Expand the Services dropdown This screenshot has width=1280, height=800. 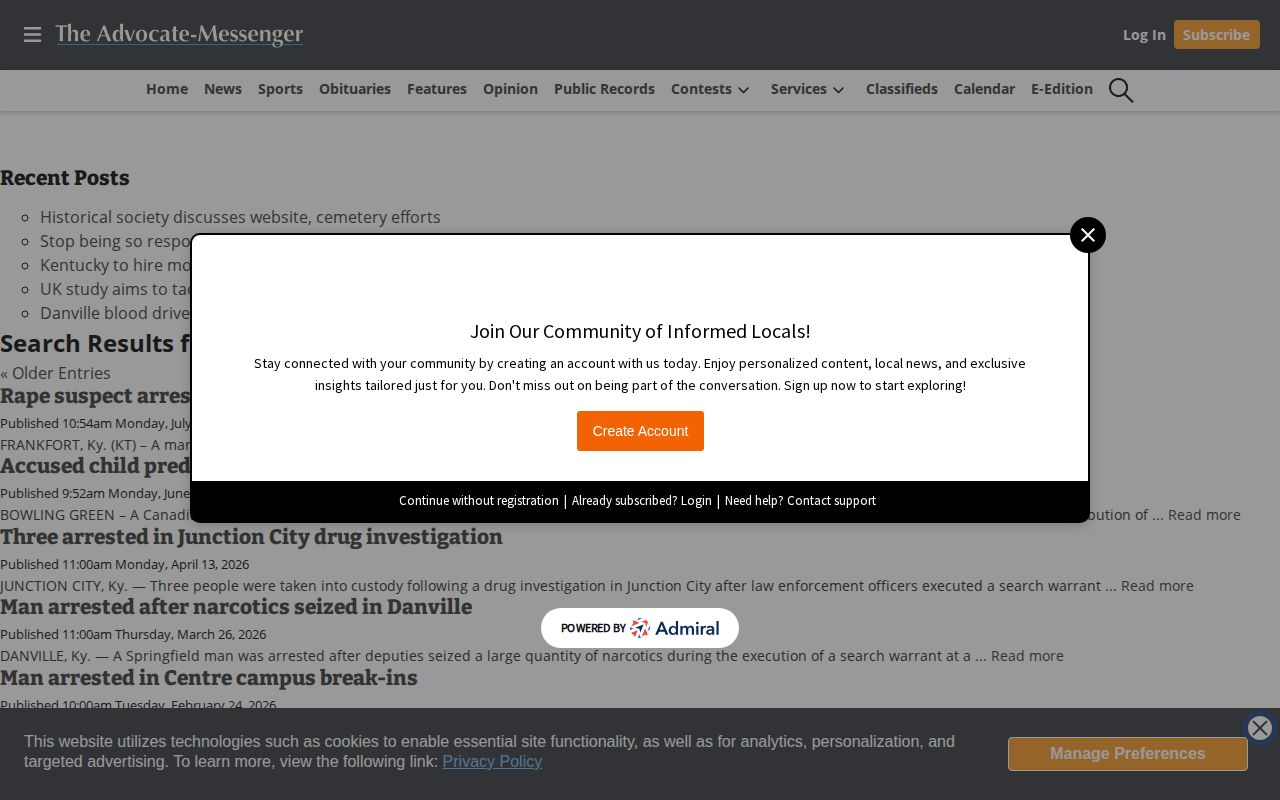(808, 89)
